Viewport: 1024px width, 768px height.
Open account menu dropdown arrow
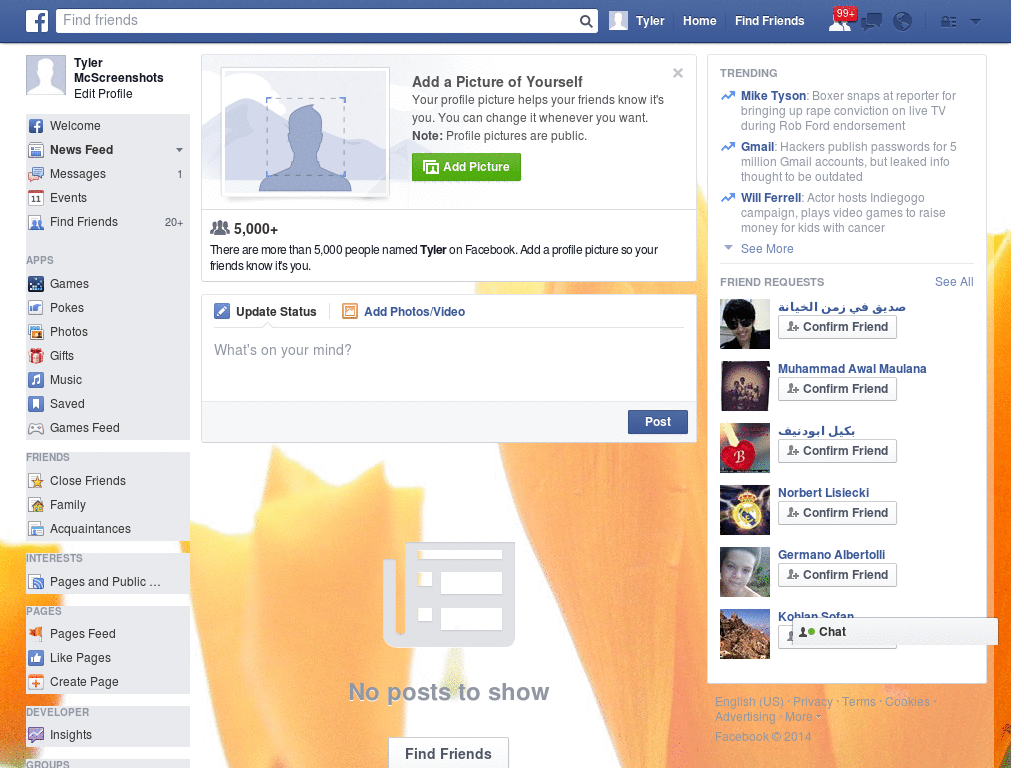(975, 21)
